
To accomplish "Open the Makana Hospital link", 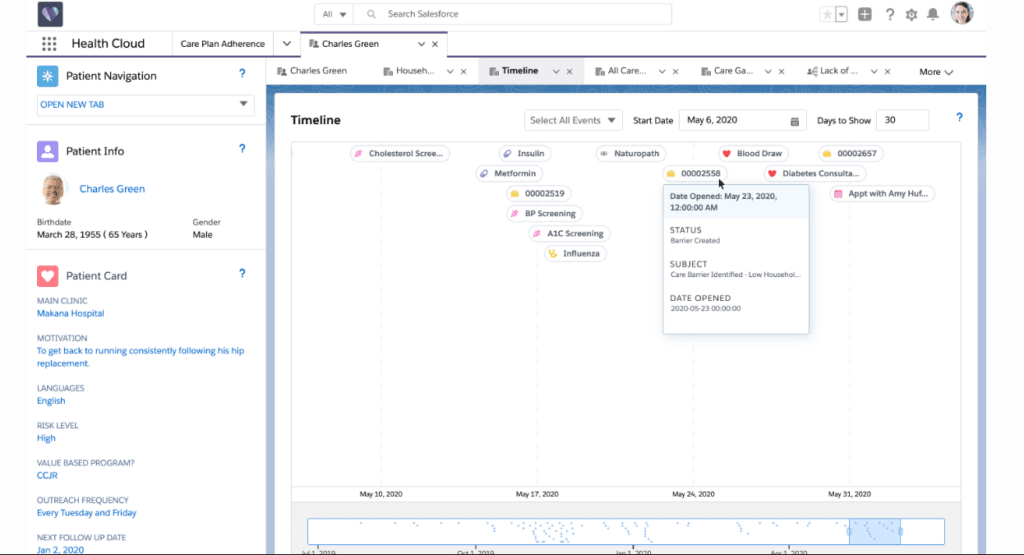I will coord(71,313).
